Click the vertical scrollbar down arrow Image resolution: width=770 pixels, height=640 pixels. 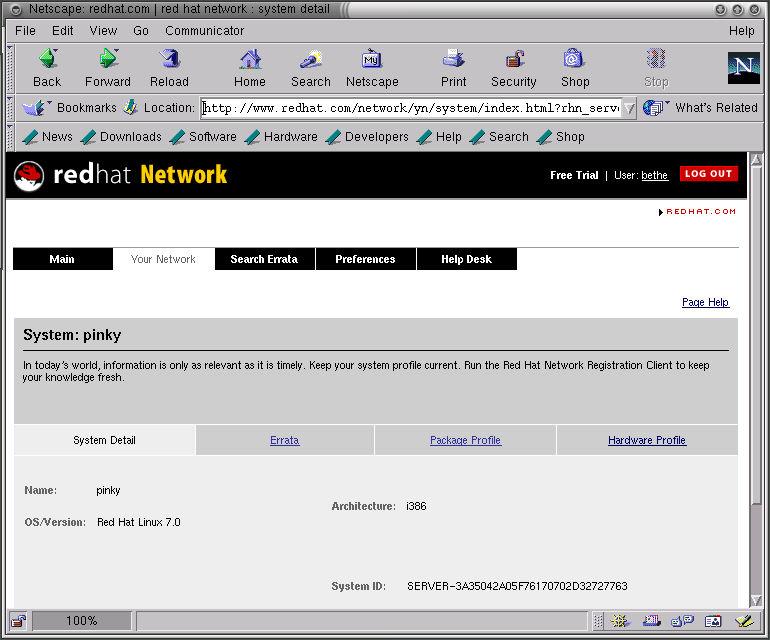point(756,598)
